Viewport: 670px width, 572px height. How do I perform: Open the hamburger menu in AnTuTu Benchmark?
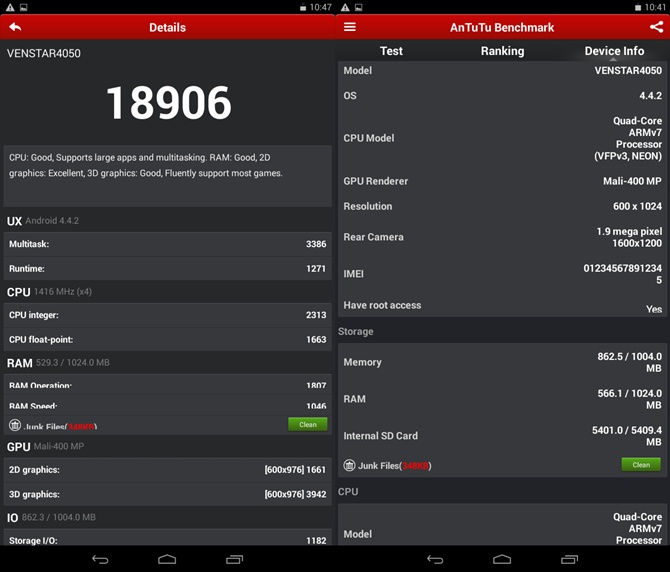[350, 27]
